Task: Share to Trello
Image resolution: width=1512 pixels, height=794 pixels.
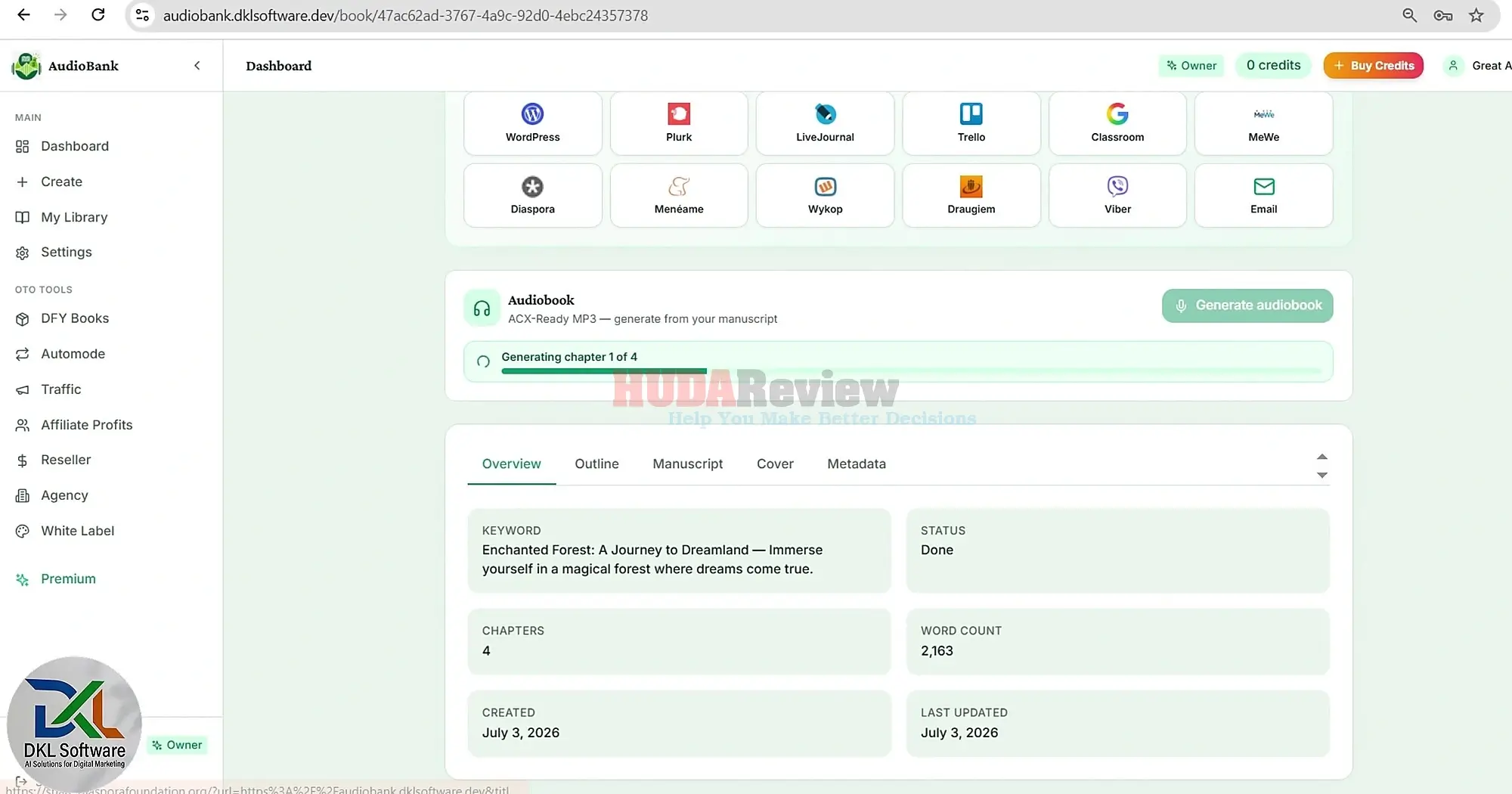Action: pyautogui.click(x=971, y=123)
